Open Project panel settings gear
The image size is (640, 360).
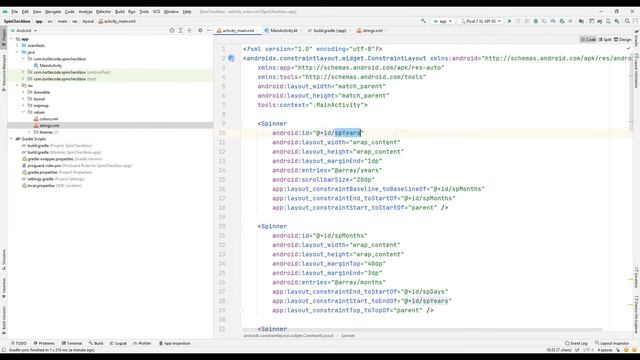pos(200,30)
